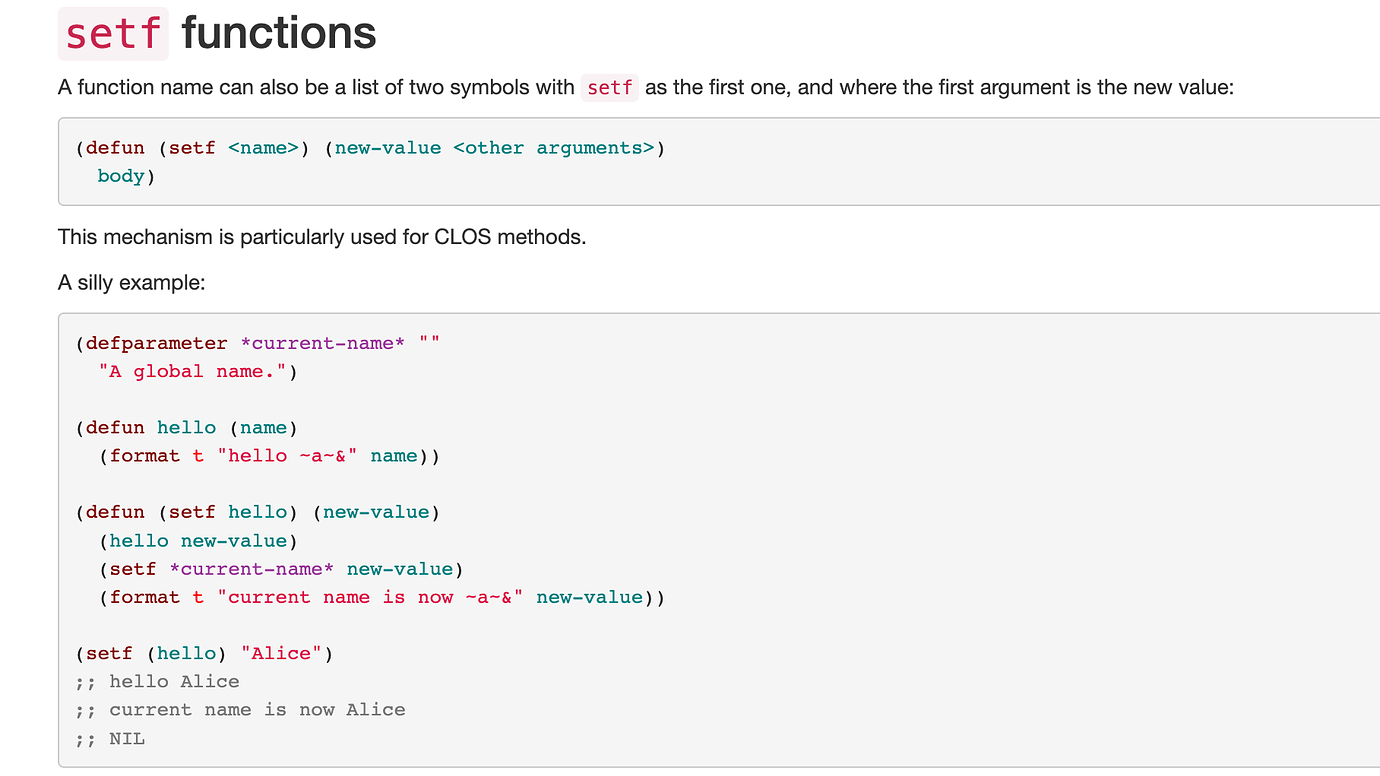Click the comment ";; hello Alice"
Image resolution: width=1380 pixels, height=776 pixels.
158,682
